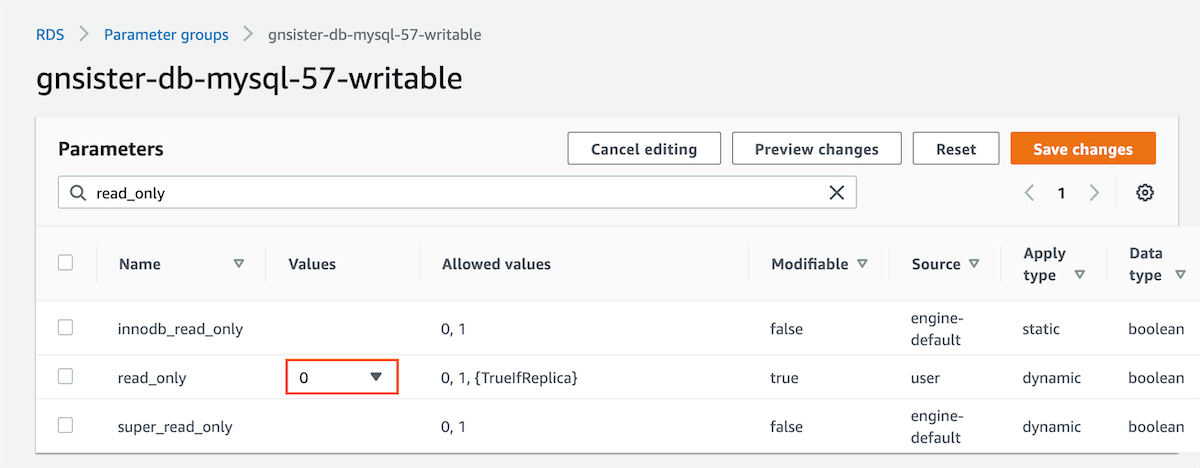The height and width of the screenshot is (468, 1200).
Task: Sort by Name column arrow
Action: tap(238, 264)
